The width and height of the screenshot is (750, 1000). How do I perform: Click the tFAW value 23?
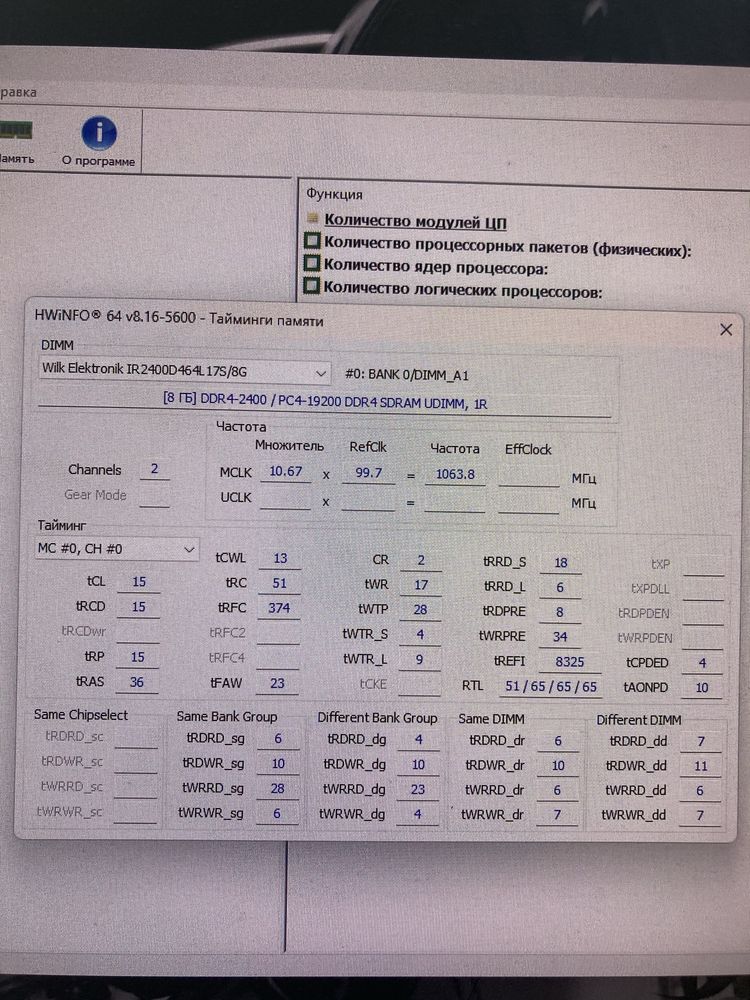(x=277, y=684)
